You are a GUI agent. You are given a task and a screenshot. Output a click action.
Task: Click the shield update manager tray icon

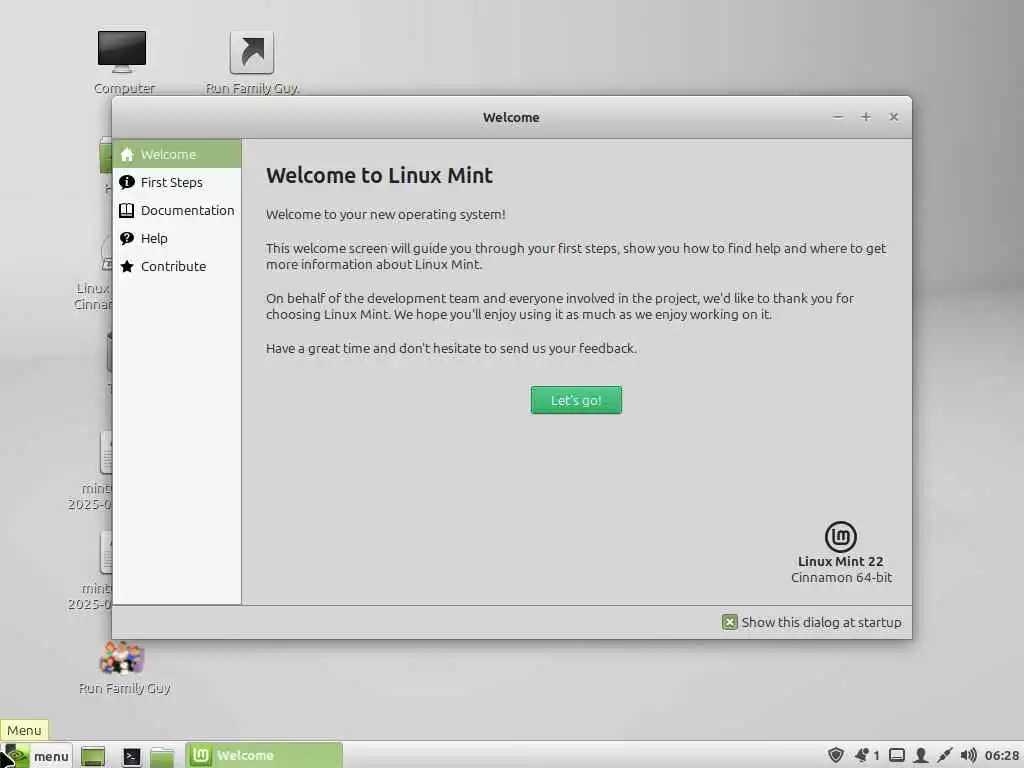[835, 756]
